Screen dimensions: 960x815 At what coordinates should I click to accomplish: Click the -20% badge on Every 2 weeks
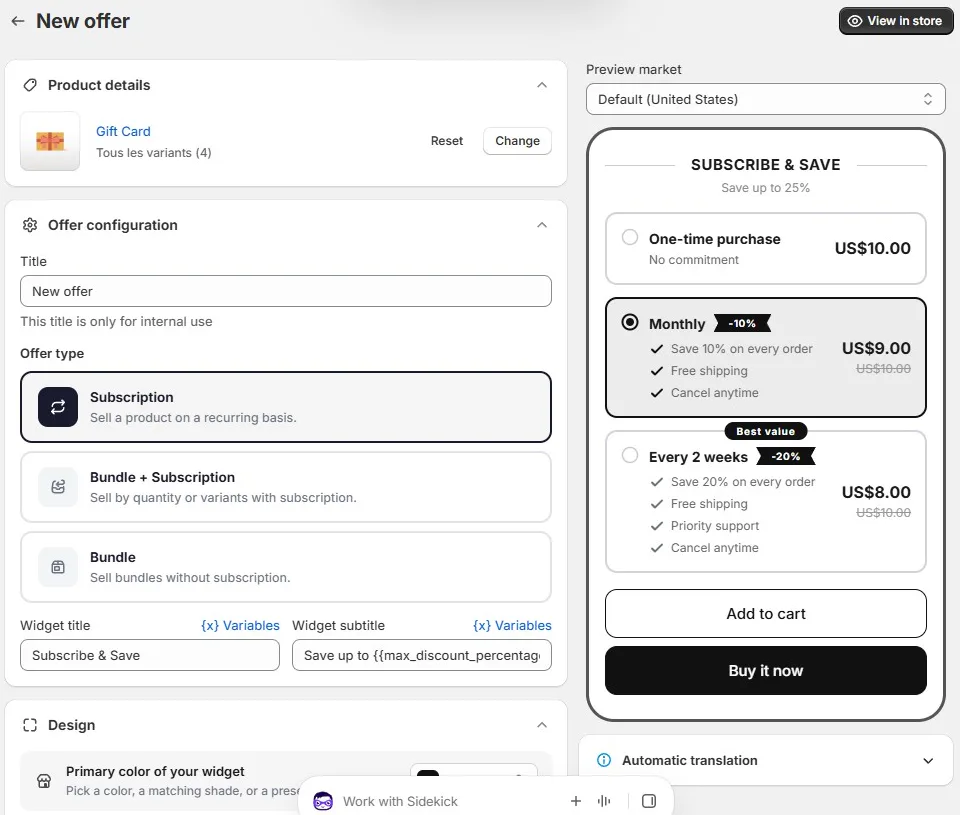pyautogui.click(x=786, y=456)
